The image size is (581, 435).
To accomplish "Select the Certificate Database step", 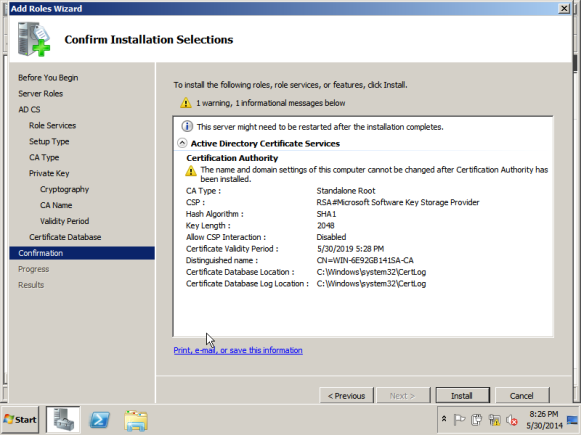I will (x=65, y=237).
